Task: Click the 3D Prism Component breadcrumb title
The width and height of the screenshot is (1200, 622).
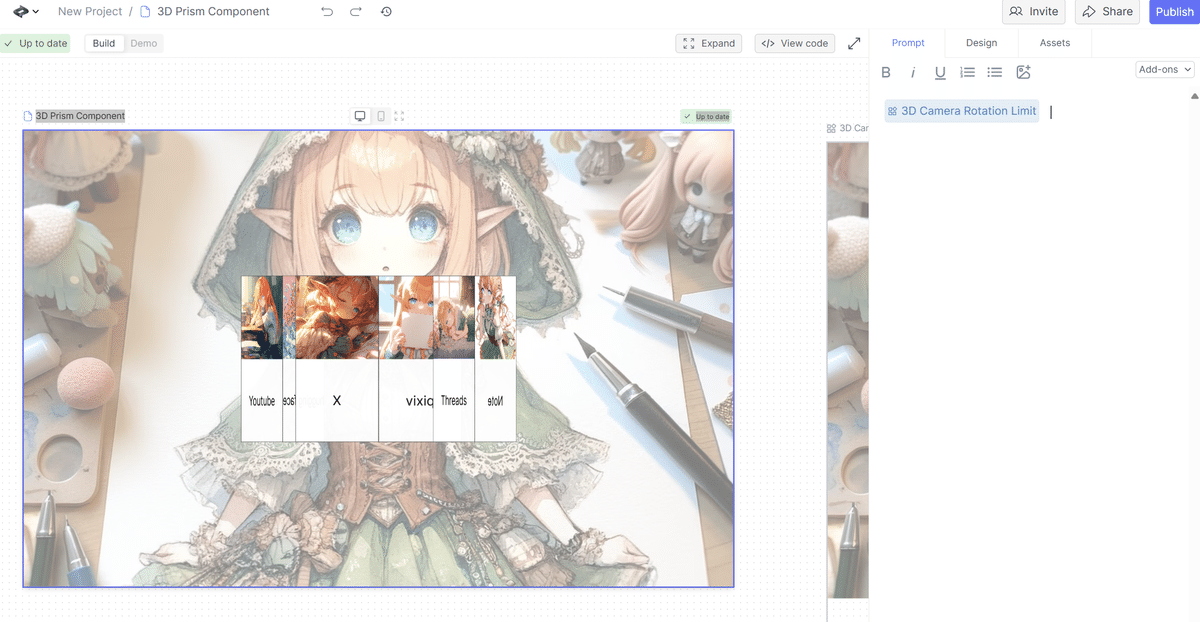Action: [x=213, y=12]
